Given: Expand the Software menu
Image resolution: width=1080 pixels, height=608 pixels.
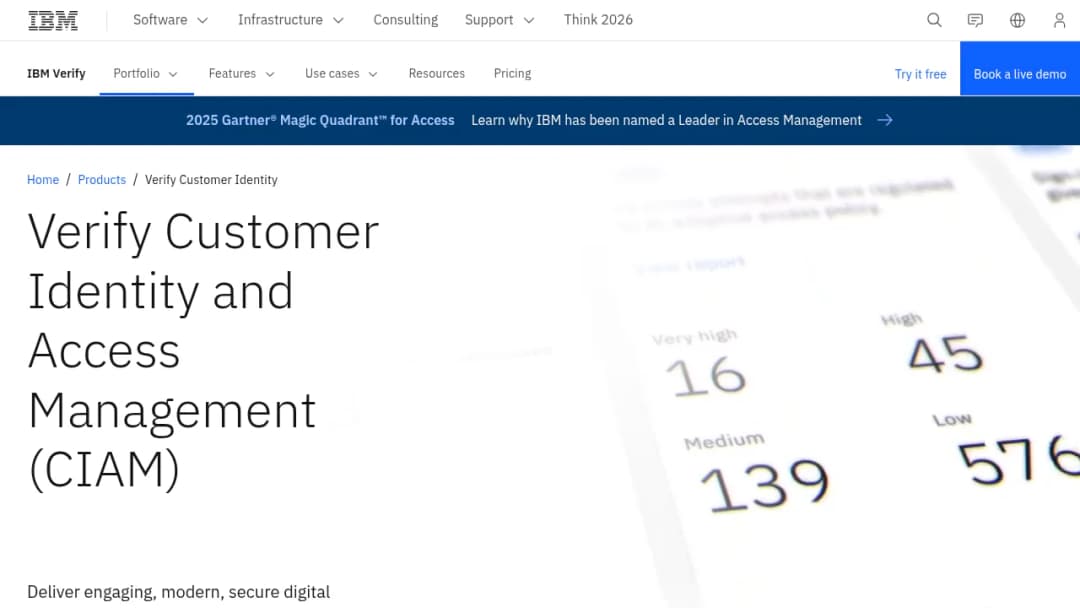Looking at the screenshot, I should [x=170, y=20].
